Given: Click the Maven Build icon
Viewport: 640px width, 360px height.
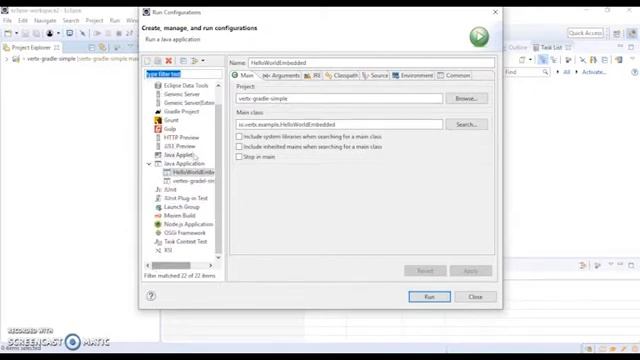Looking at the screenshot, I should (x=158, y=216).
